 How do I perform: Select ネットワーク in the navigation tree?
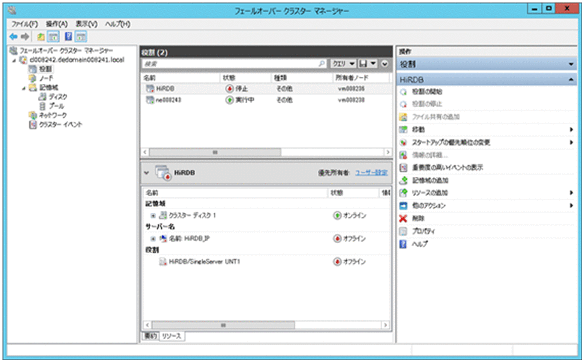pos(53,115)
